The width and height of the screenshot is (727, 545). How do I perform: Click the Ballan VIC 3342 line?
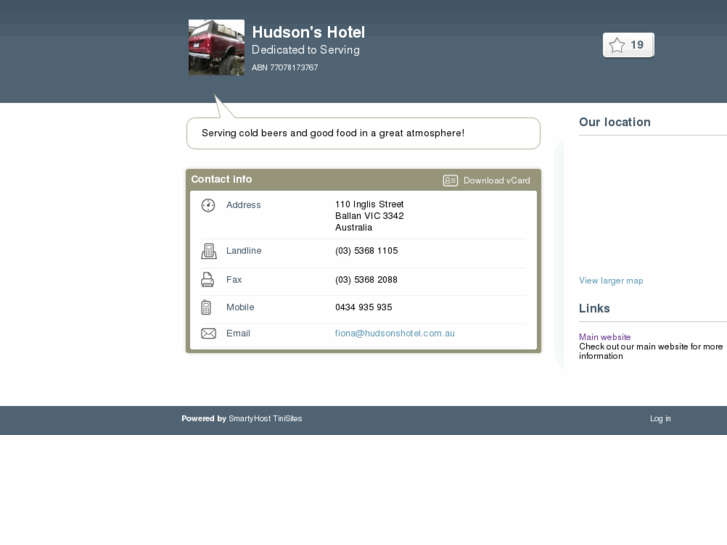(369, 216)
